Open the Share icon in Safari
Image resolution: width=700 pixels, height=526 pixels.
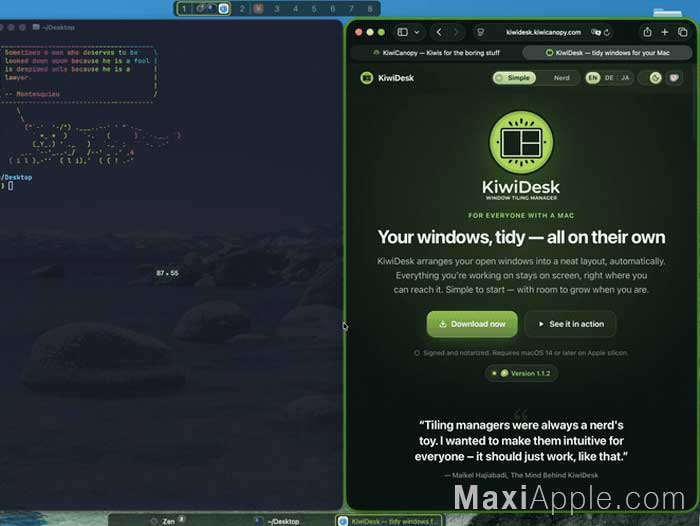(647, 32)
